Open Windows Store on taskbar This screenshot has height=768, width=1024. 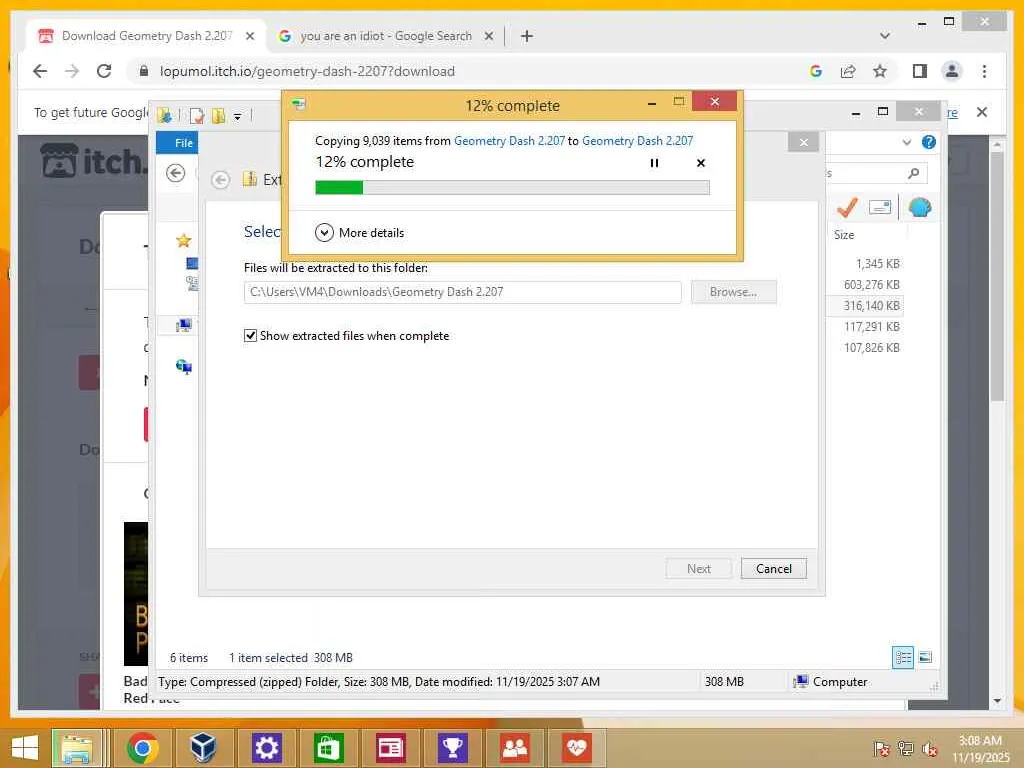[328, 748]
